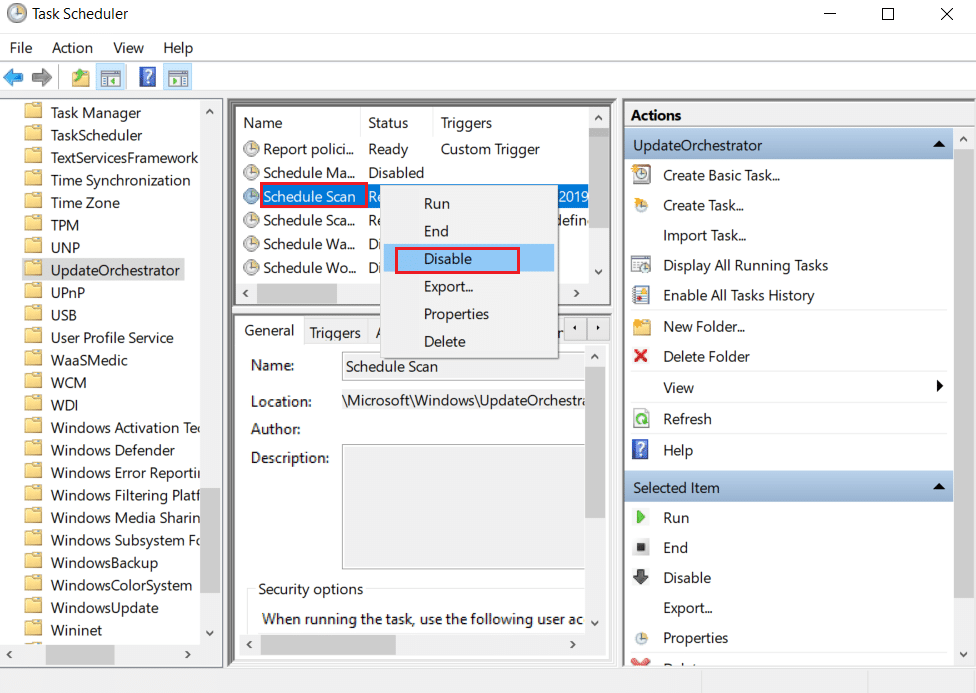The image size is (976, 693).
Task: Click the Delete Folder action text
Action: [706, 356]
